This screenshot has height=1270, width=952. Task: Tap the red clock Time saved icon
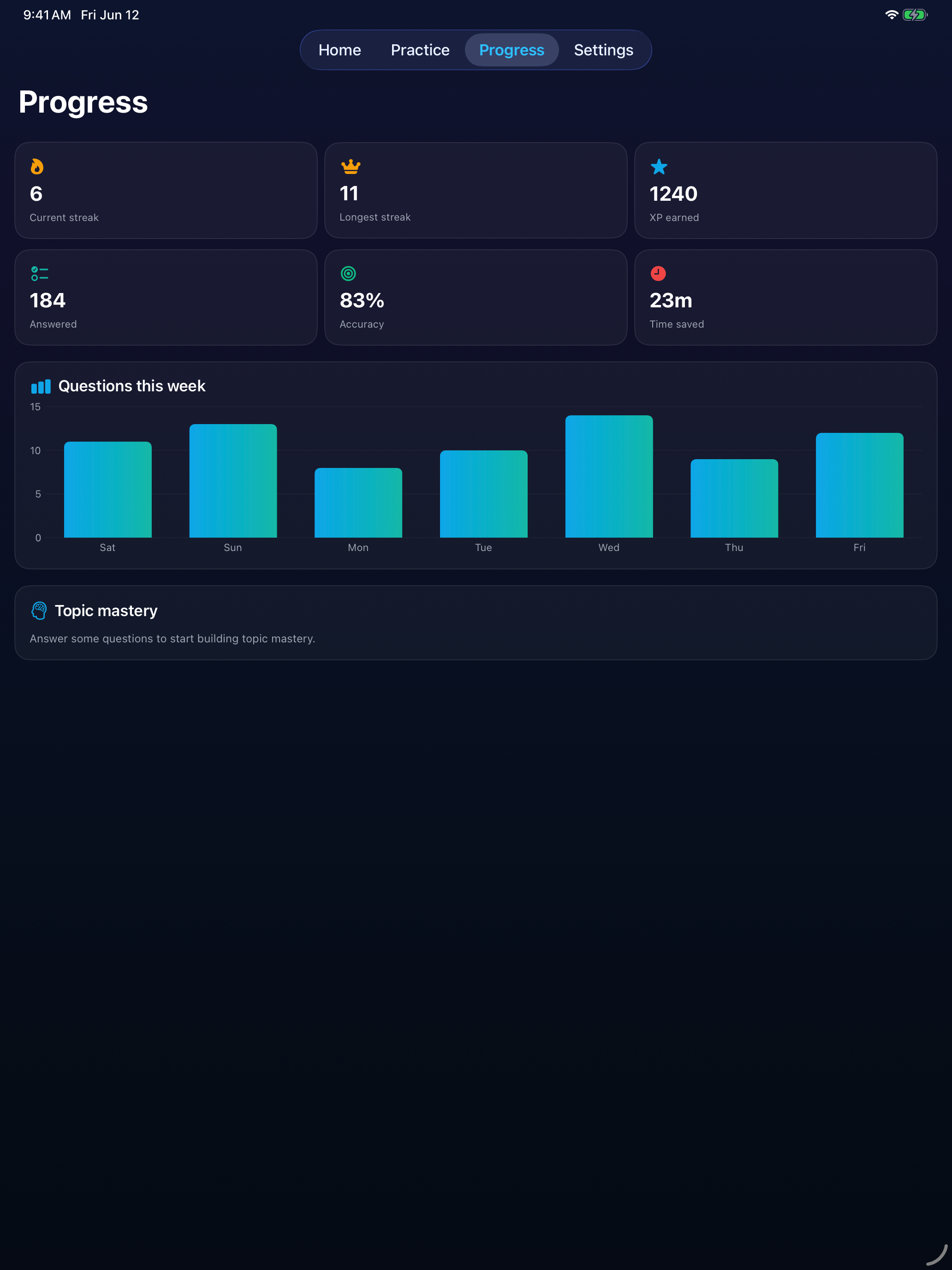(658, 273)
